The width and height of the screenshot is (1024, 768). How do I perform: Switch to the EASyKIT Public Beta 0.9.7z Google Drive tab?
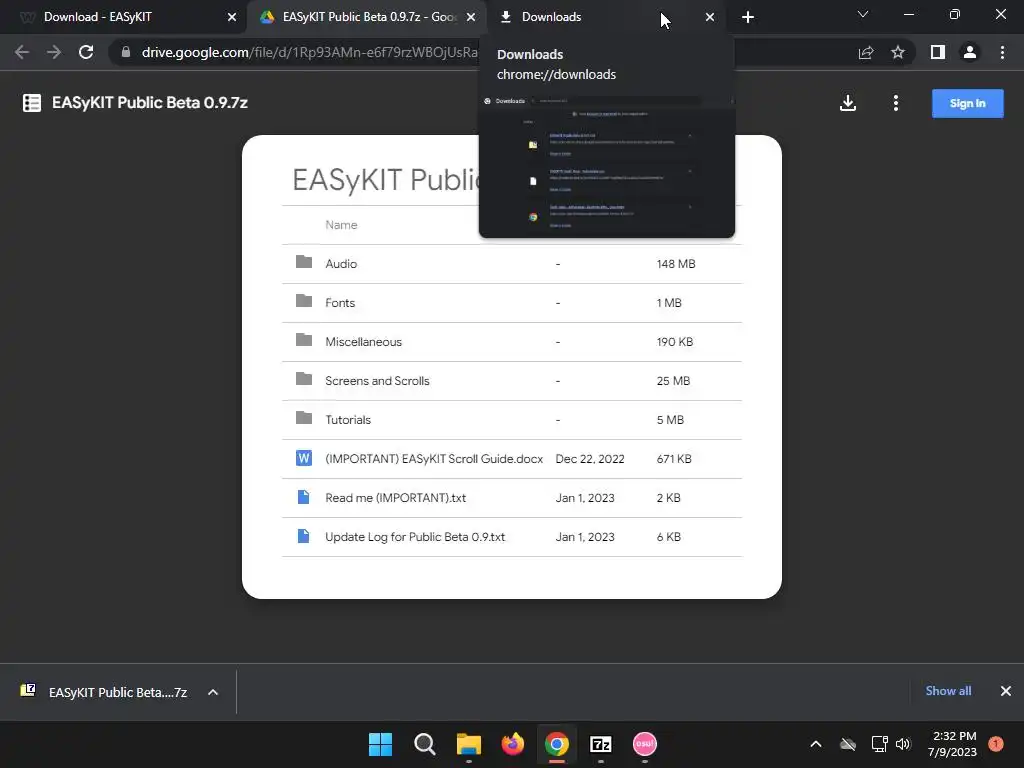[x=369, y=17]
